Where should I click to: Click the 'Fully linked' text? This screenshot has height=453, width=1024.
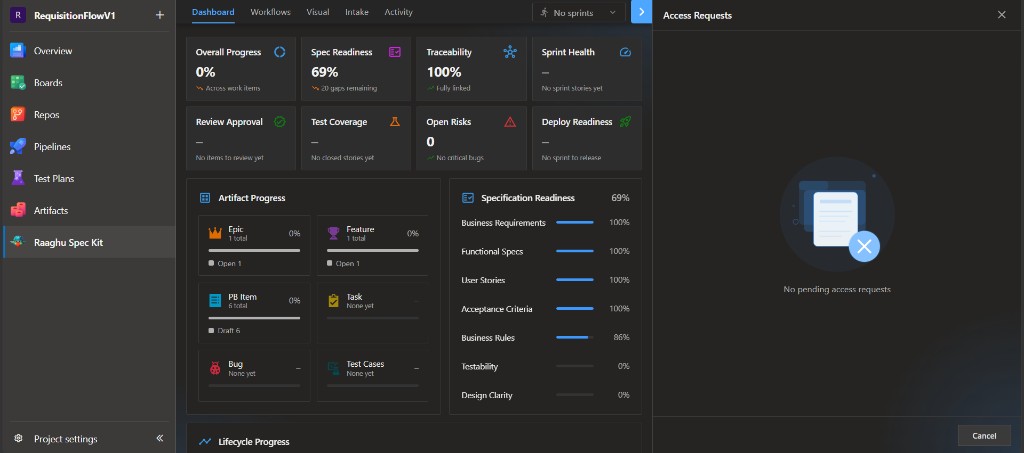453,88
